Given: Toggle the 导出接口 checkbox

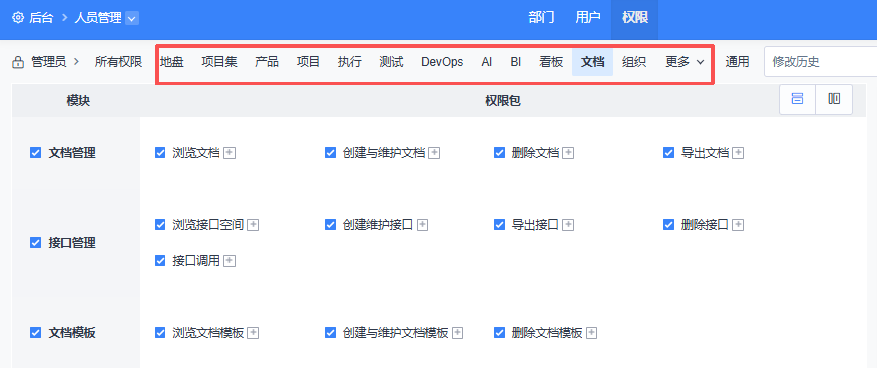Looking at the screenshot, I should pos(499,225).
